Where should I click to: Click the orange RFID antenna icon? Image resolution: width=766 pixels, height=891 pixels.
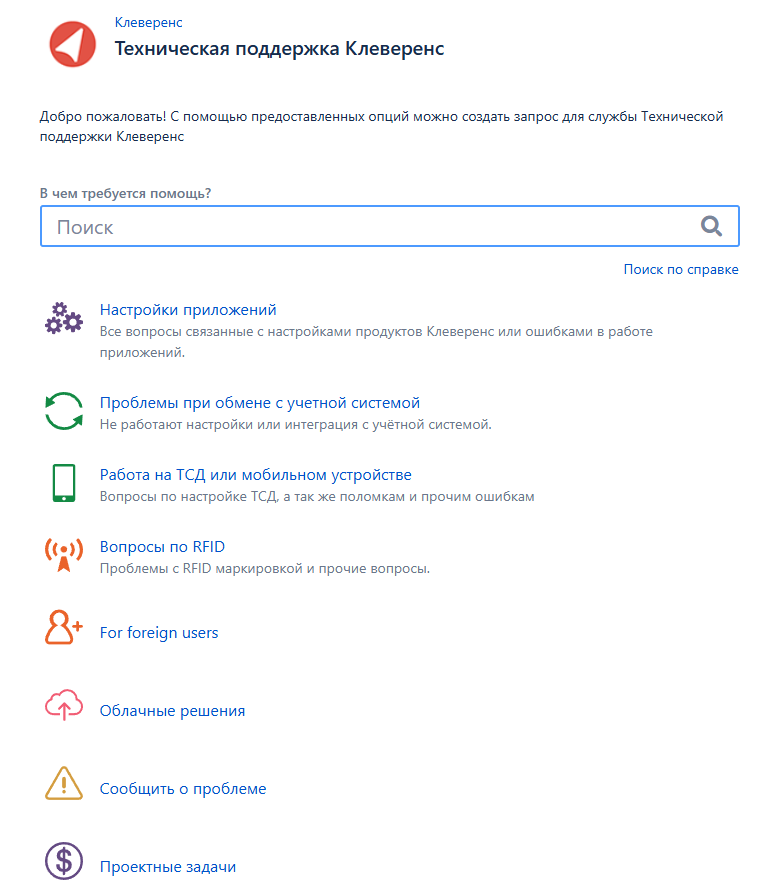click(x=64, y=555)
